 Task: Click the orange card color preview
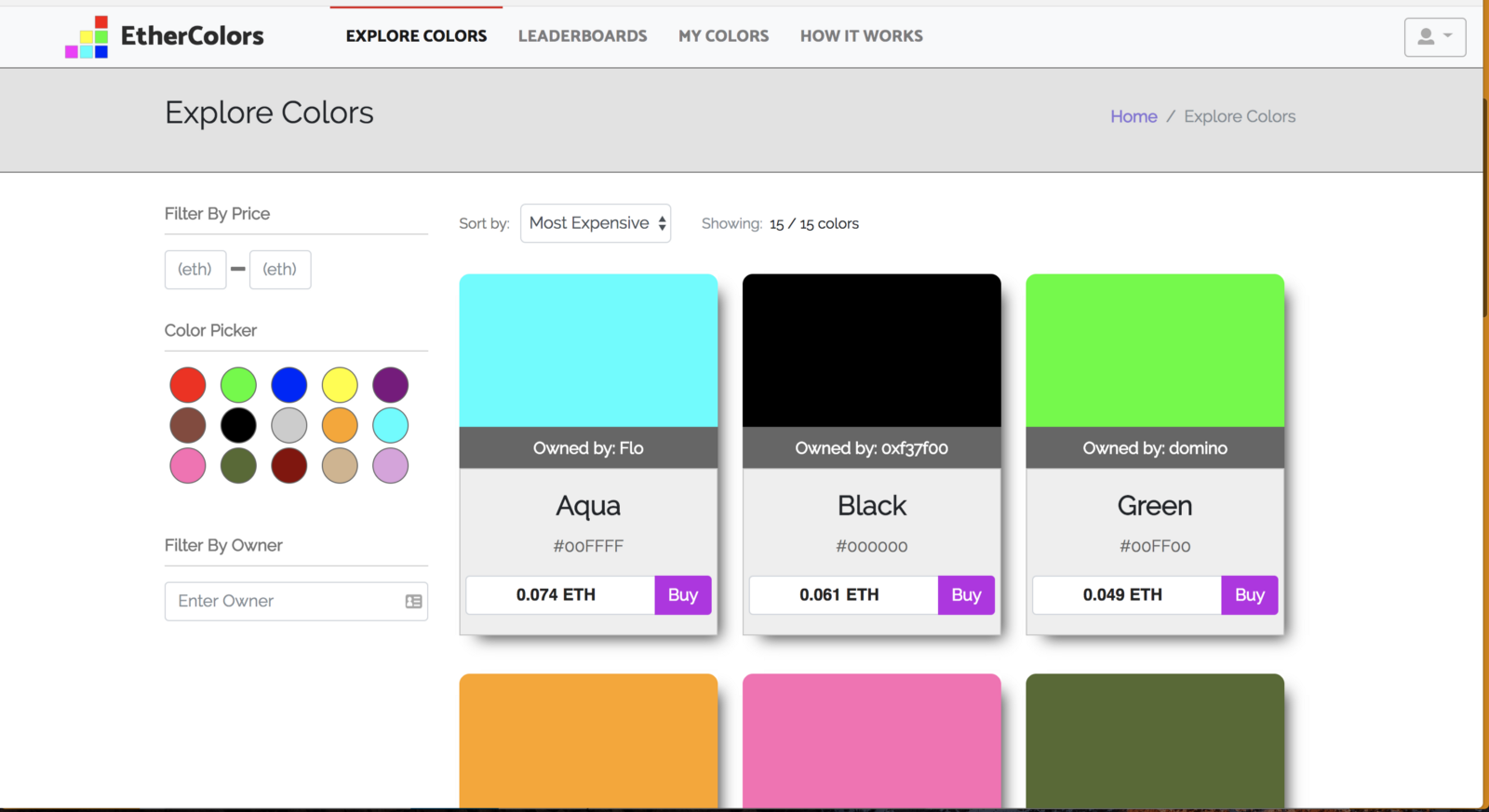[x=588, y=741]
